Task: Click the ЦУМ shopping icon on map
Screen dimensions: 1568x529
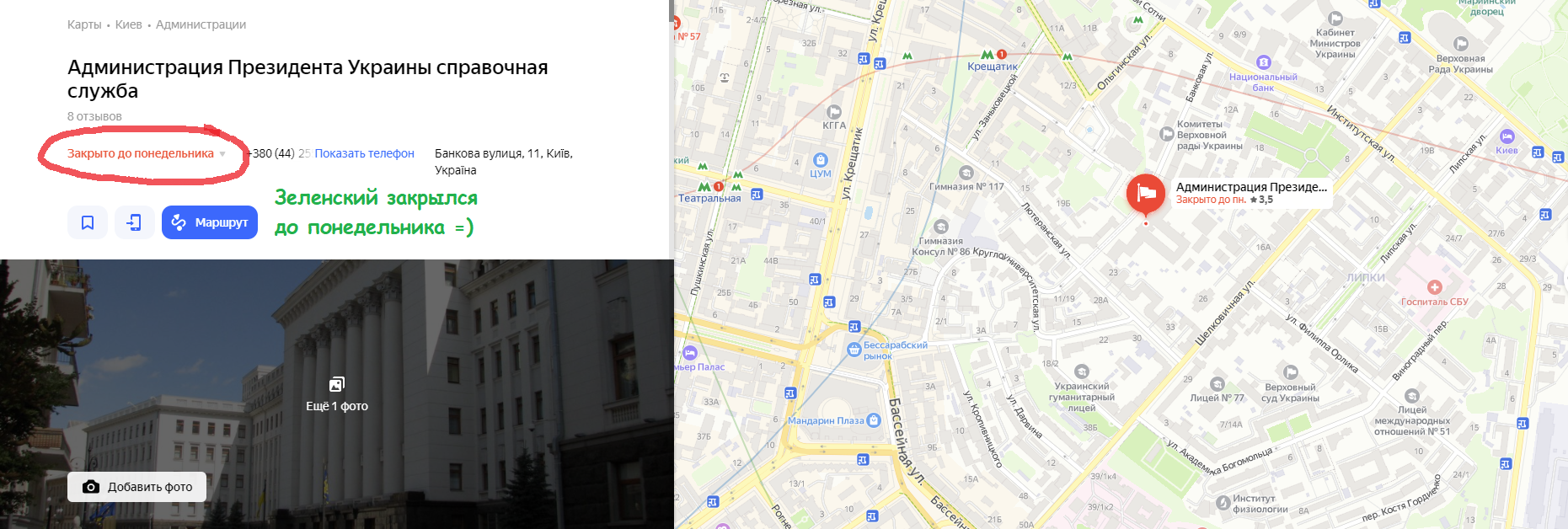Action: (x=820, y=160)
